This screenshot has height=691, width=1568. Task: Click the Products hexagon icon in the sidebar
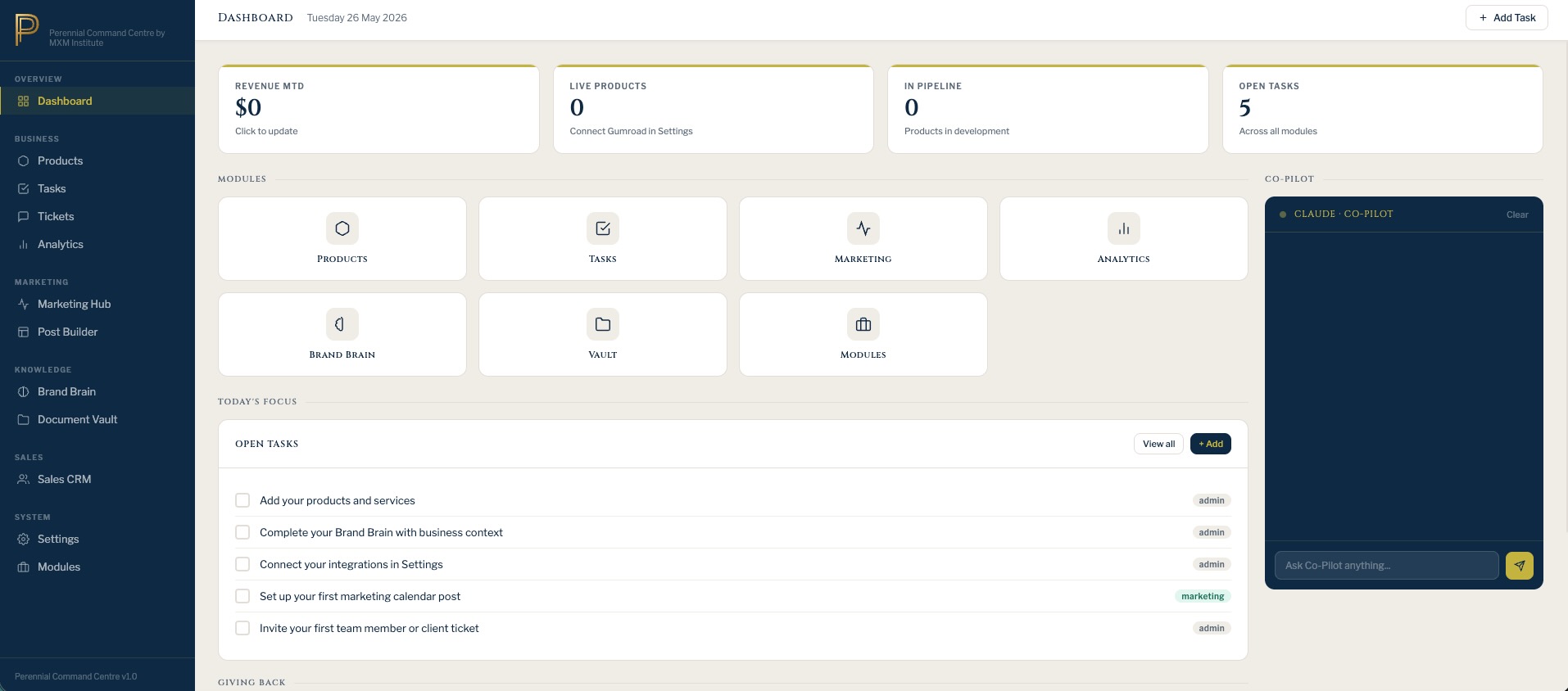23,160
